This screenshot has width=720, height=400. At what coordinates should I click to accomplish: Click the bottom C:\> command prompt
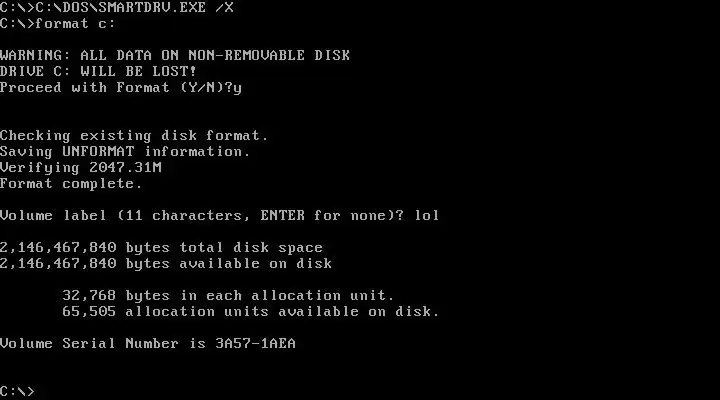(x=17, y=391)
